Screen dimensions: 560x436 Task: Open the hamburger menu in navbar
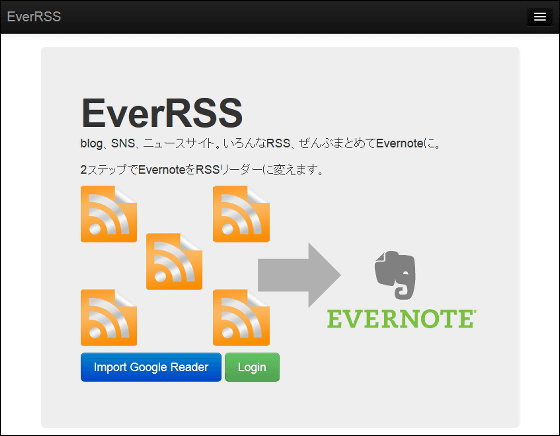[539, 17]
